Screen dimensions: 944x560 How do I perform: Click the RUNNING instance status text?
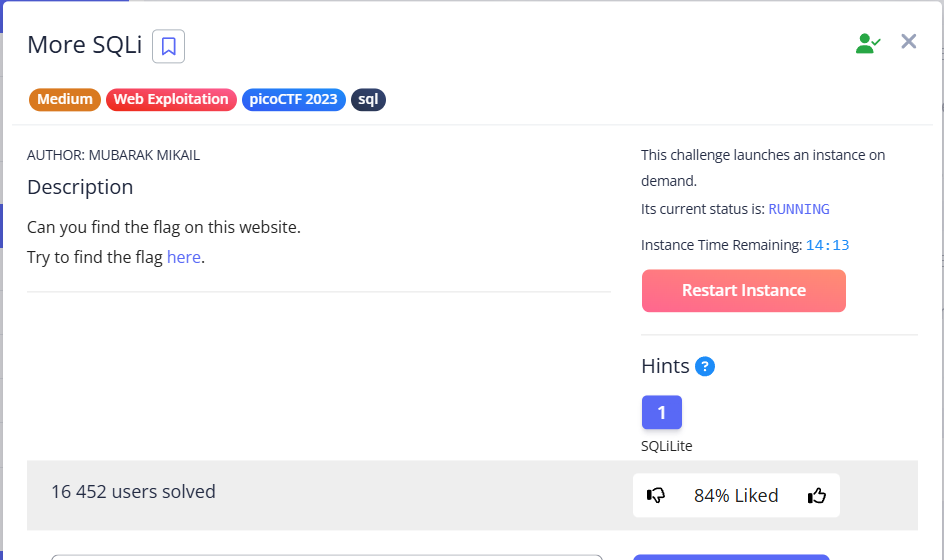tap(798, 209)
